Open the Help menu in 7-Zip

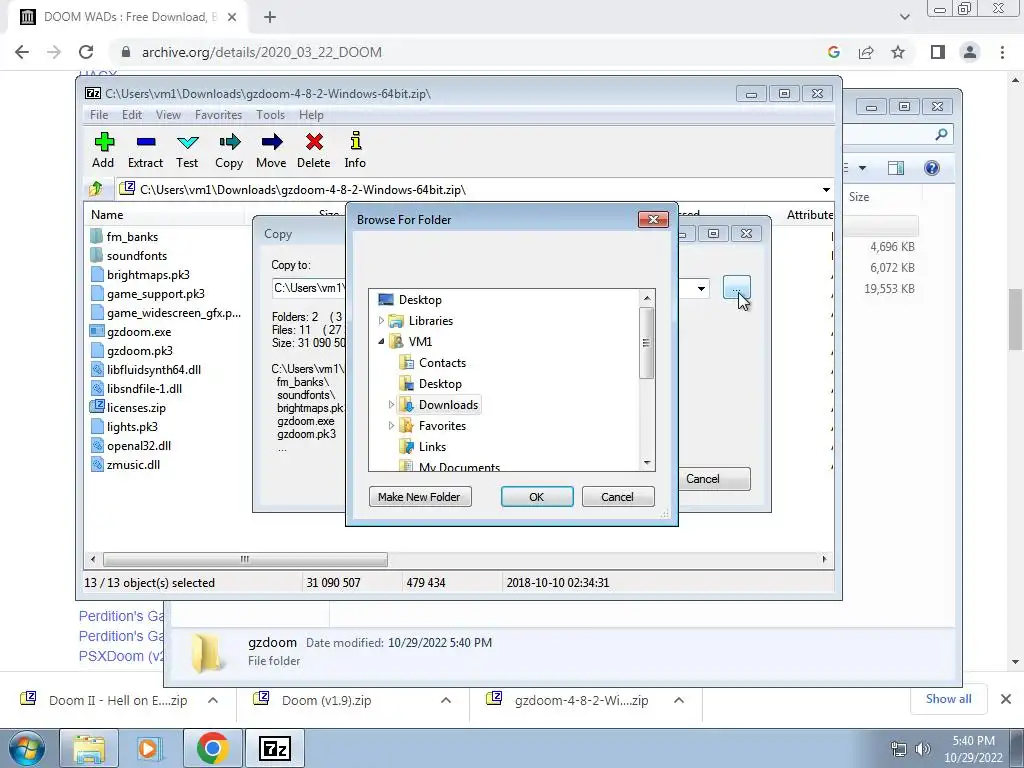click(x=311, y=115)
